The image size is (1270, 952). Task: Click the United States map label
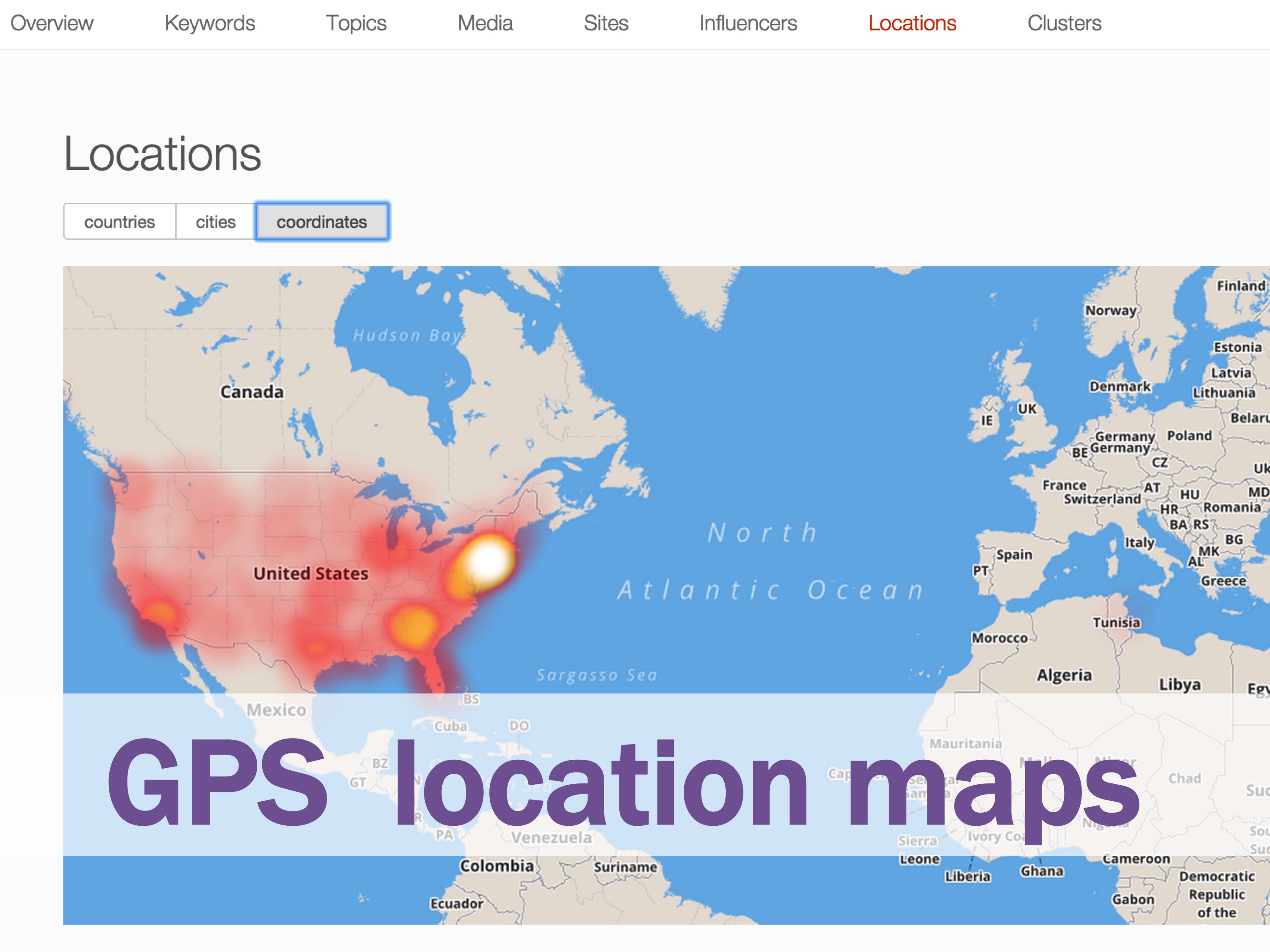pyautogui.click(x=311, y=573)
